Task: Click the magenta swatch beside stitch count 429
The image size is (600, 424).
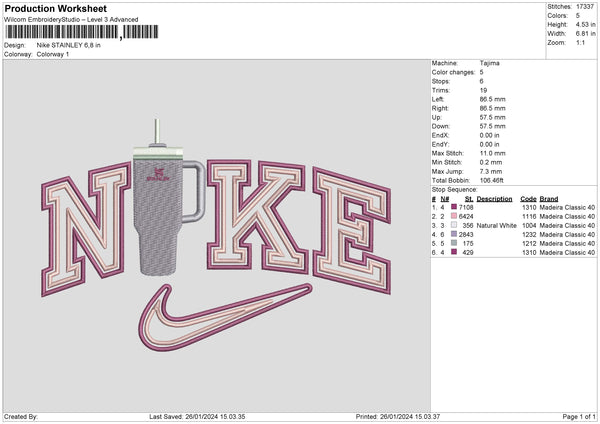Action: coord(454,252)
